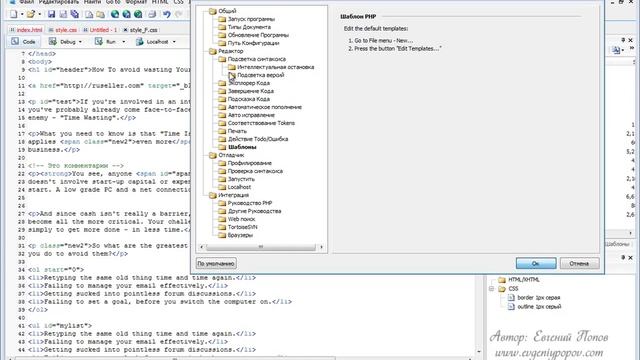Screen dimensions: 640x360
Task: Switch to index.html file tab
Action: (26, 30)
